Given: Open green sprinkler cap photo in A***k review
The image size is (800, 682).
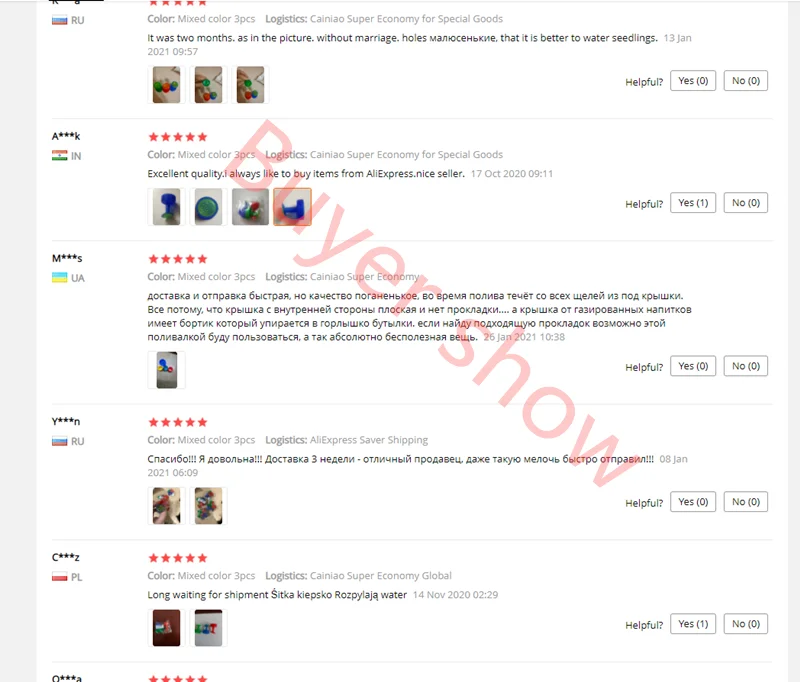Looking at the screenshot, I should click(x=208, y=207).
